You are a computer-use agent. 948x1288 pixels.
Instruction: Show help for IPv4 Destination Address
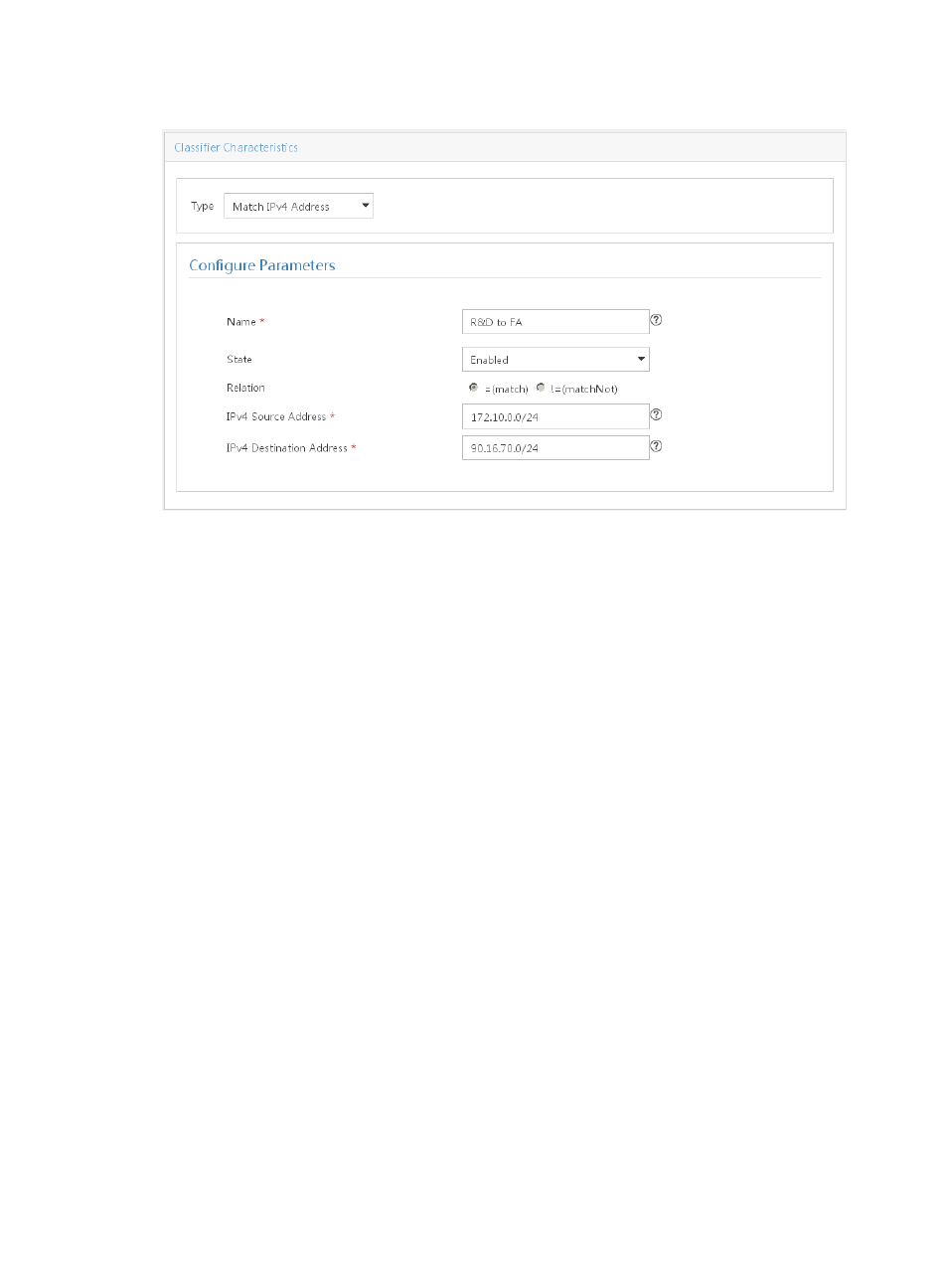tap(656, 446)
